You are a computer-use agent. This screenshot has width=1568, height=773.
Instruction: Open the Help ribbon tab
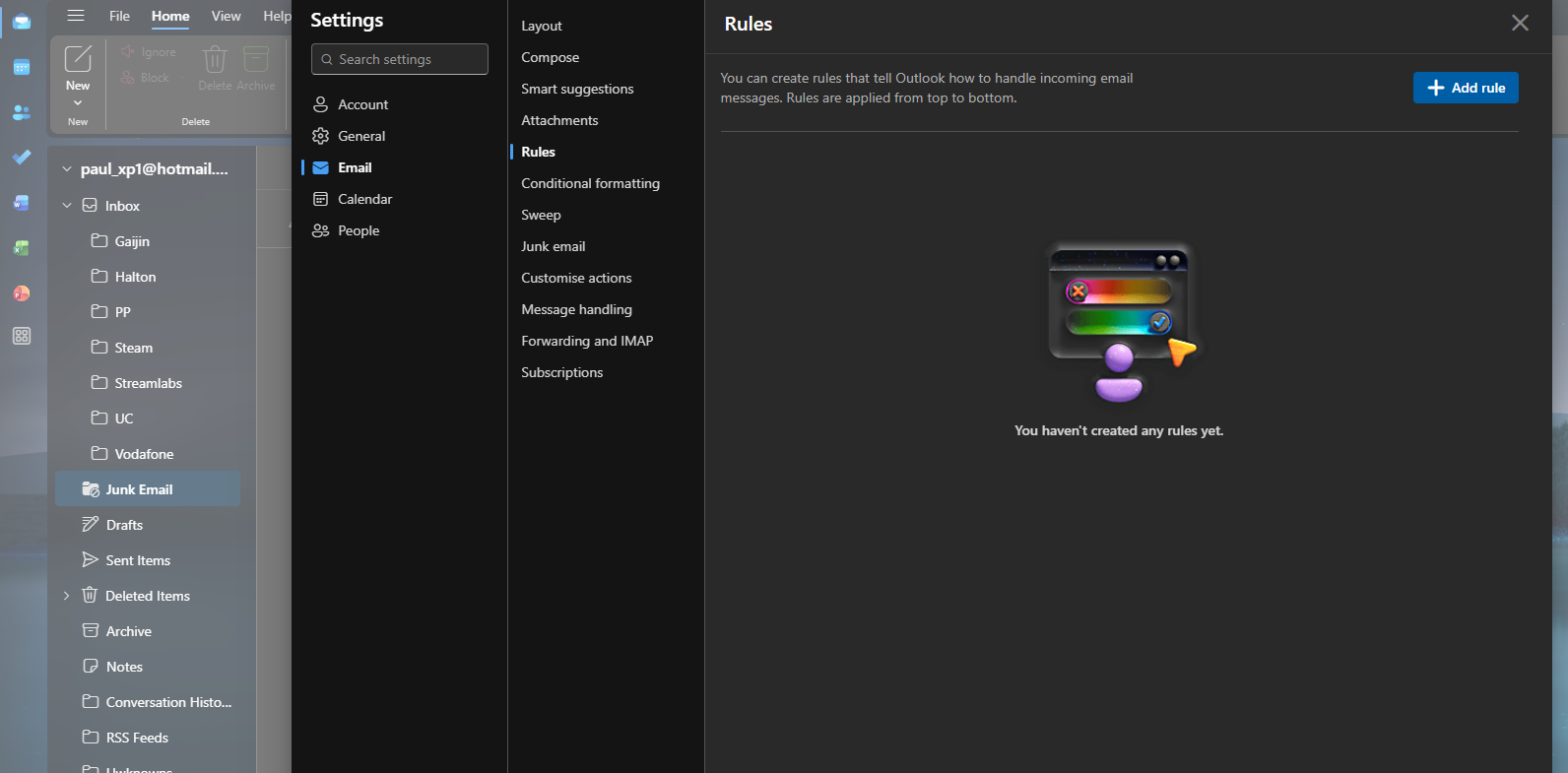(277, 16)
